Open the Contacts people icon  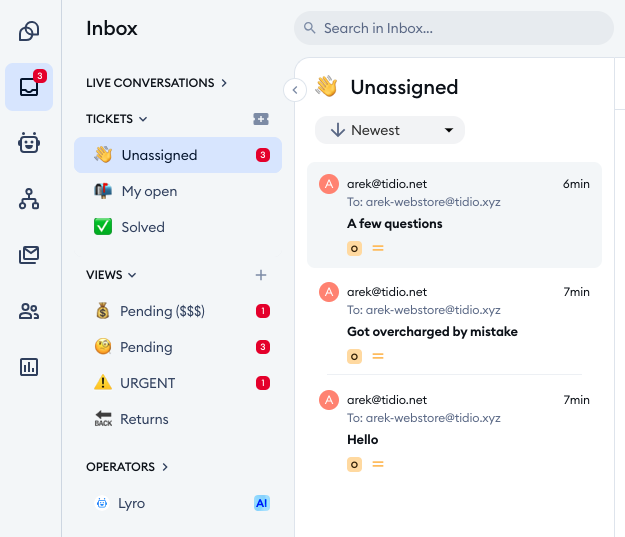[29, 311]
